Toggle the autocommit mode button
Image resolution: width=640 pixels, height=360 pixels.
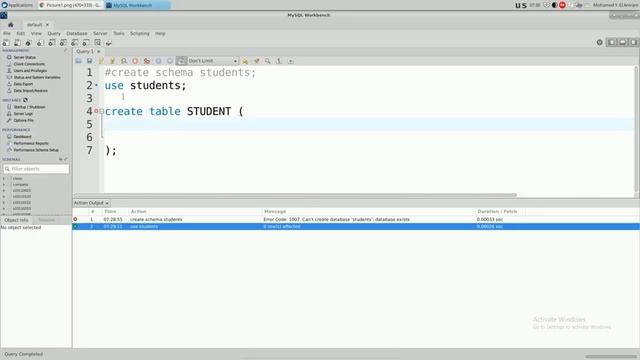pos(181,61)
